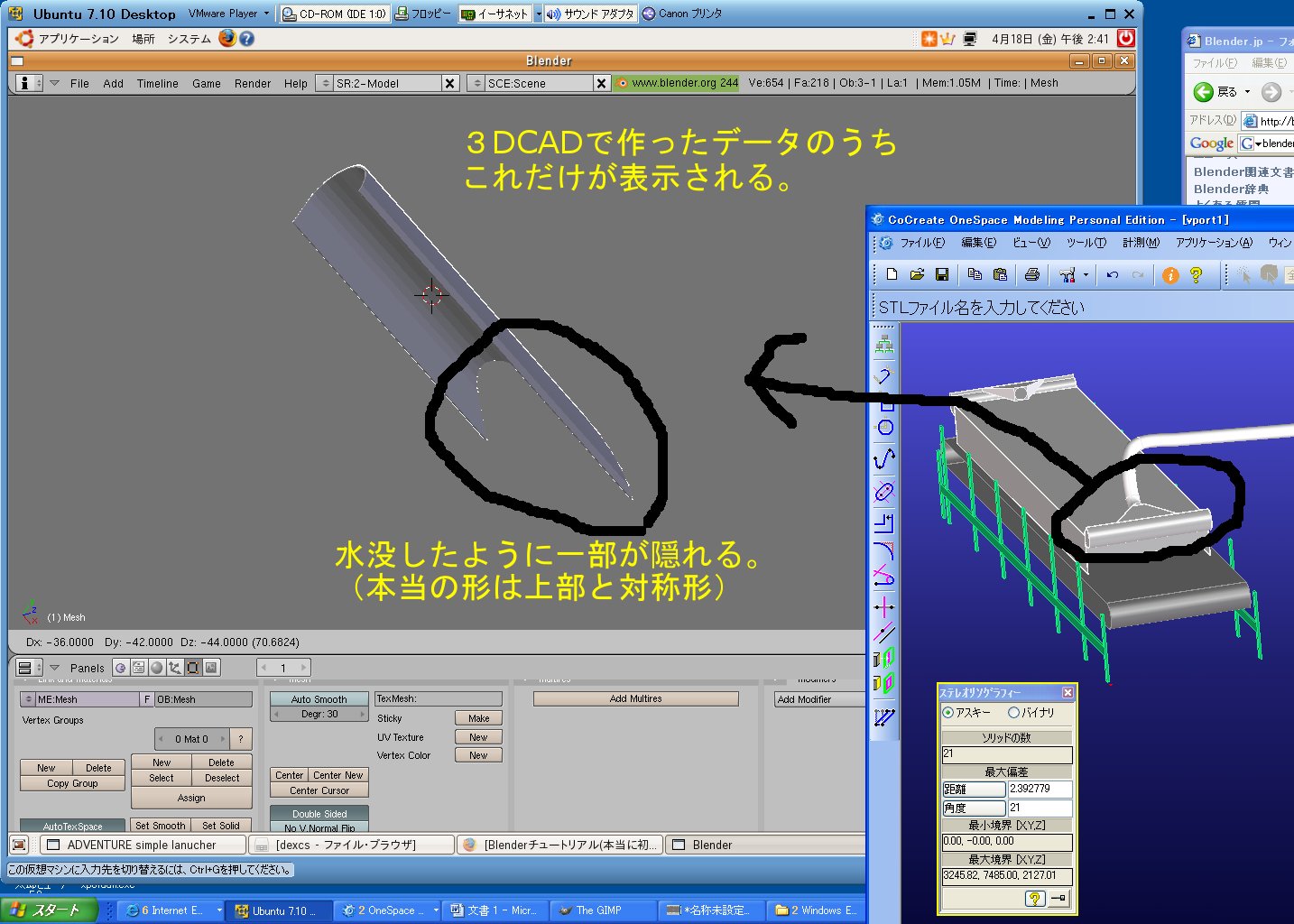
Task: Click the Add Modifier button
Action: click(819, 699)
